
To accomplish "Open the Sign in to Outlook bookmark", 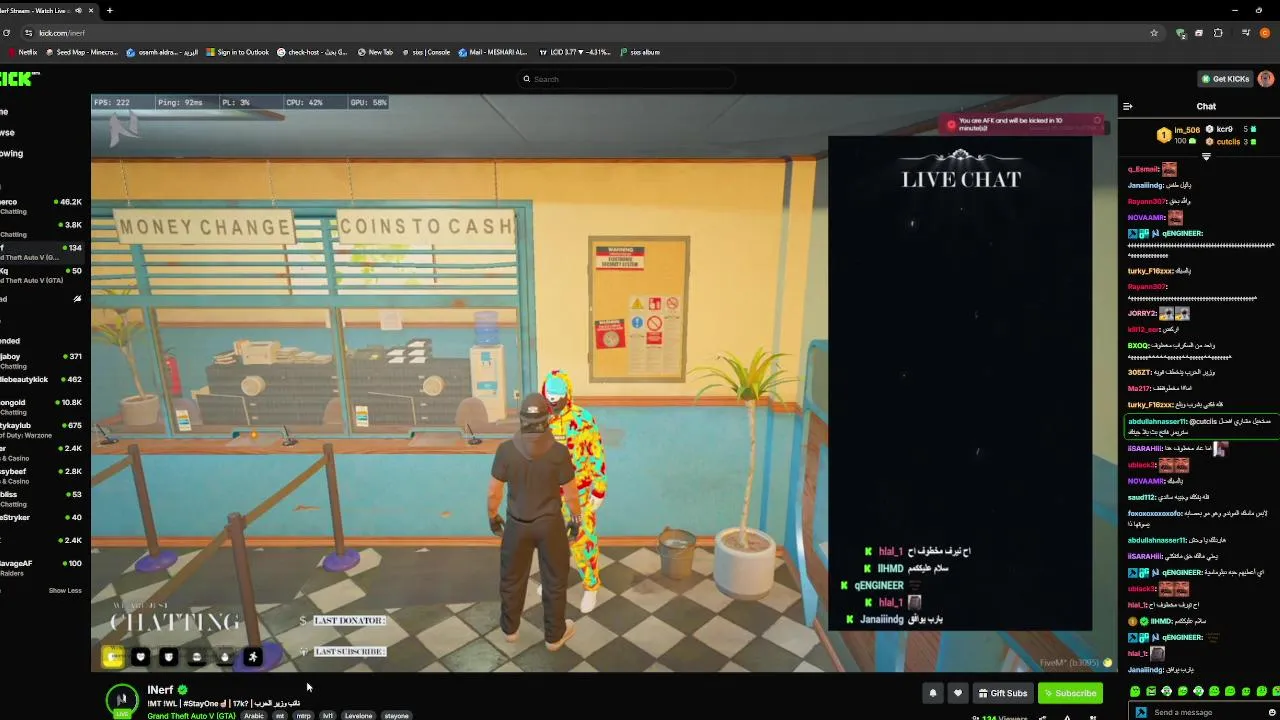I will [x=237, y=52].
